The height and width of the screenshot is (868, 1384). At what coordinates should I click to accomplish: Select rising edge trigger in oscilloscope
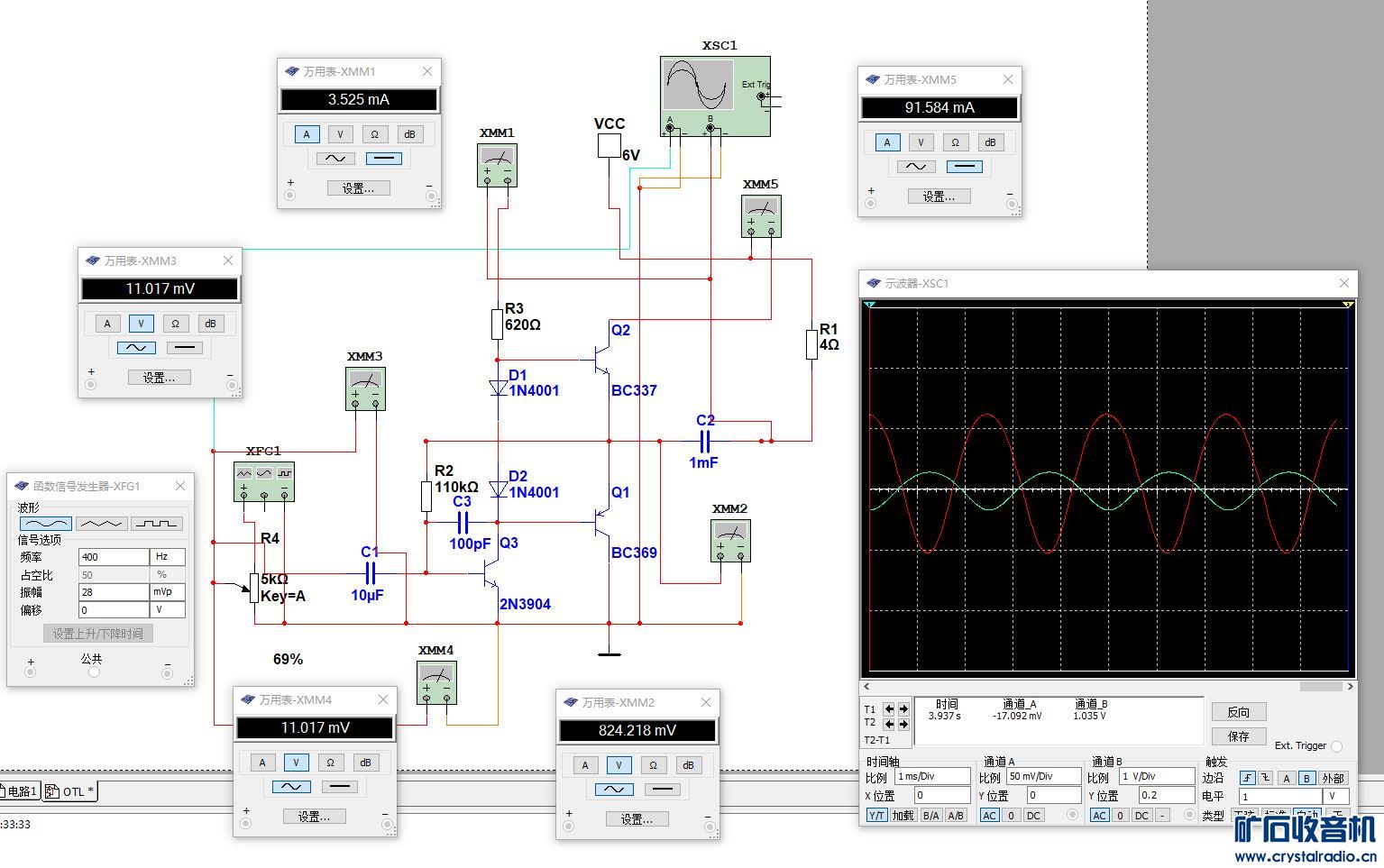click(1248, 778)
